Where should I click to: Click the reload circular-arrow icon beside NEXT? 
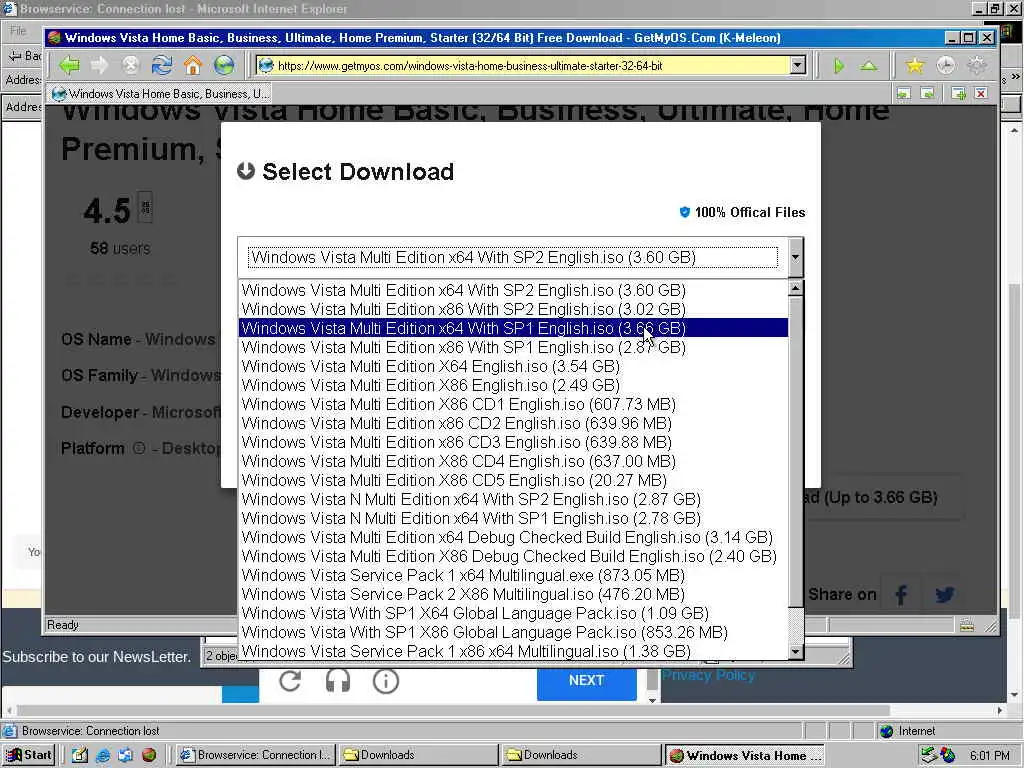(290, 681)
